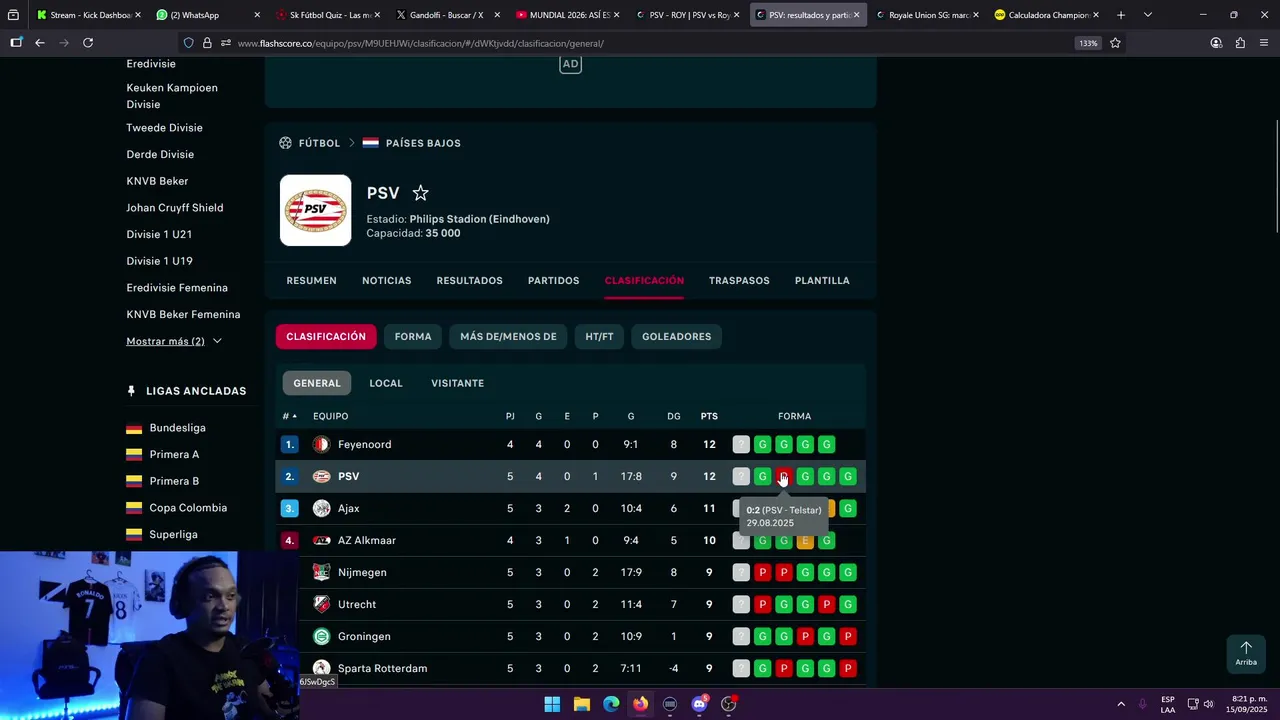Click the Feyenoord team crest icon
The width and height of the screenshot is (1280, 720).
(321, 444)
